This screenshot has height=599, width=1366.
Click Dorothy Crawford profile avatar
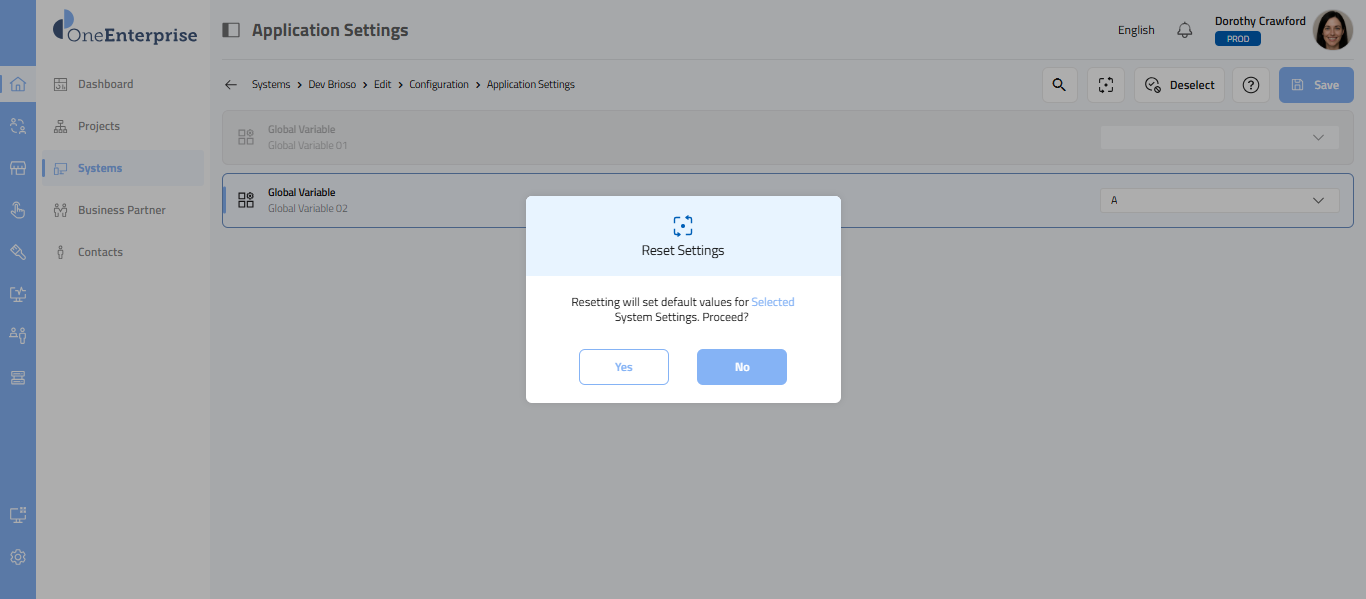(1332, 30)
